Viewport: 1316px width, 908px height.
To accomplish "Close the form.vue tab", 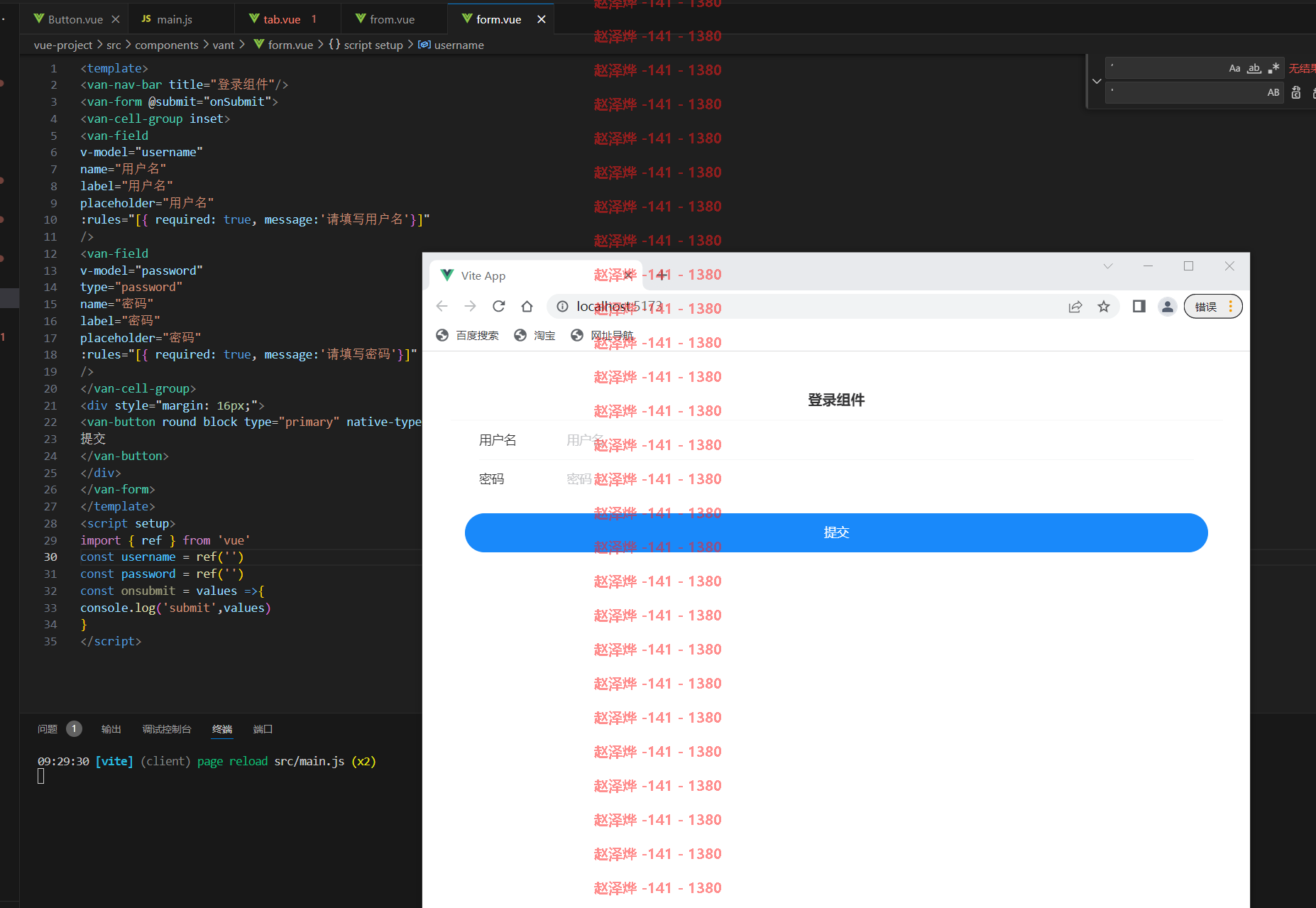I will click(x=542, y=19).
